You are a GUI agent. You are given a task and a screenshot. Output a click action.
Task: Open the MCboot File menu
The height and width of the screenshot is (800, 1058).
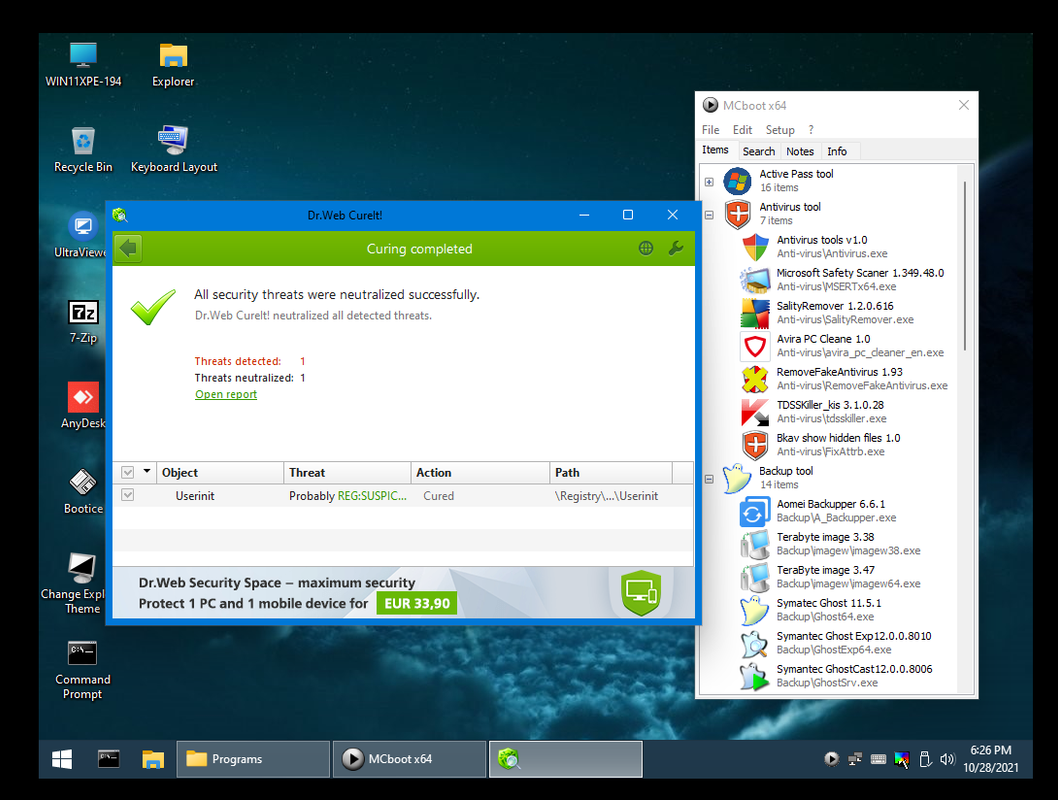[711, 130]
